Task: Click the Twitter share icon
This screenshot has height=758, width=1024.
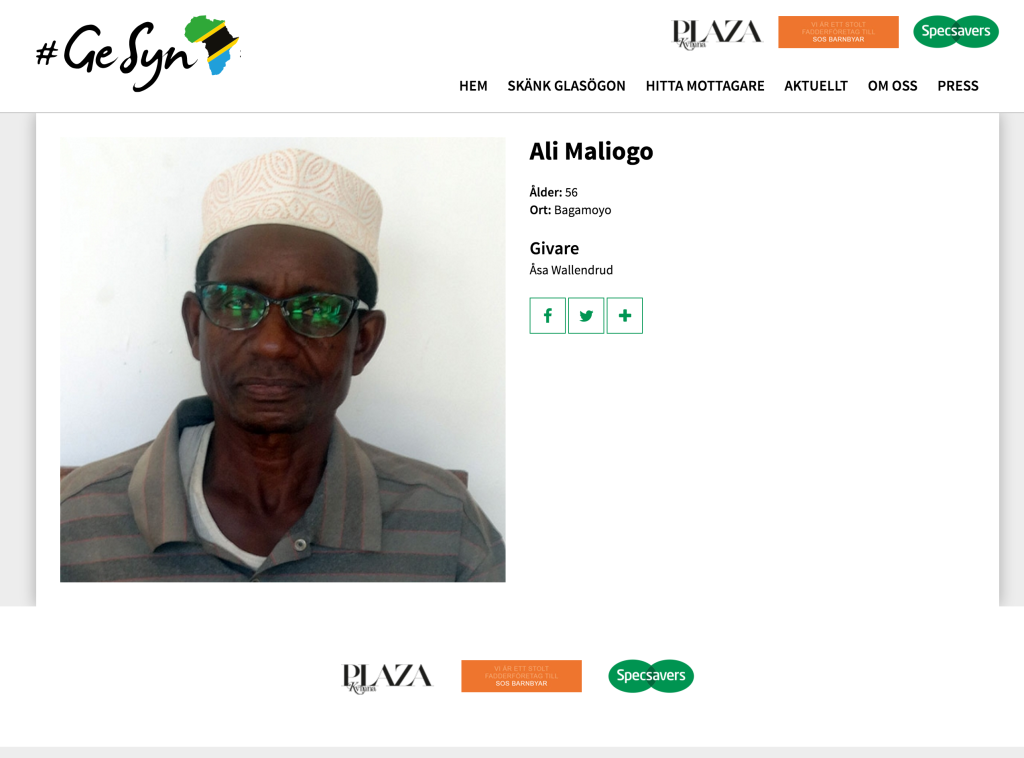Action: pyautogui.click(x=586, y=316)
